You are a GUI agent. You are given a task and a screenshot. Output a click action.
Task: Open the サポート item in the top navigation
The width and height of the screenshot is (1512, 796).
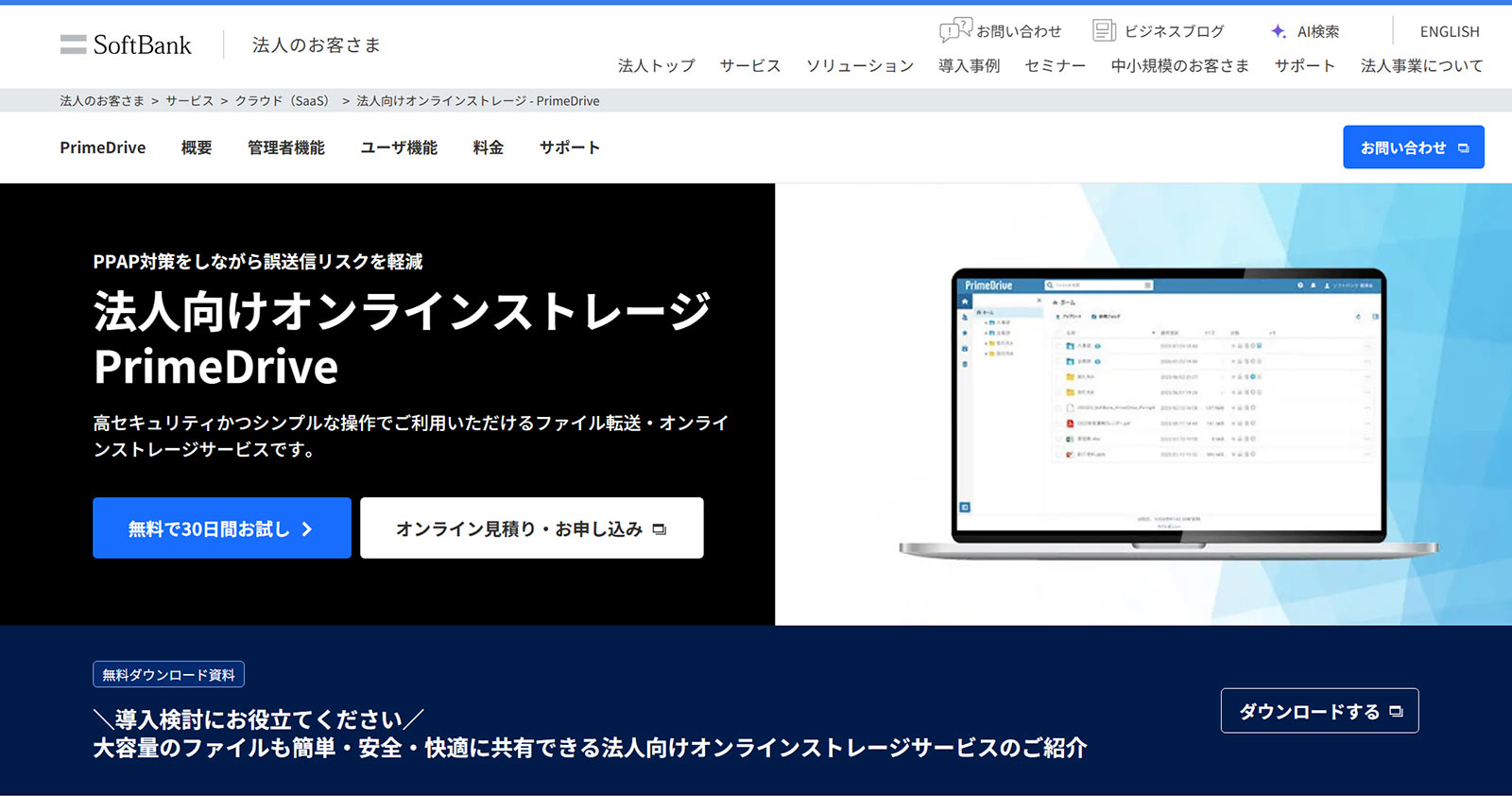[1305, 65]
